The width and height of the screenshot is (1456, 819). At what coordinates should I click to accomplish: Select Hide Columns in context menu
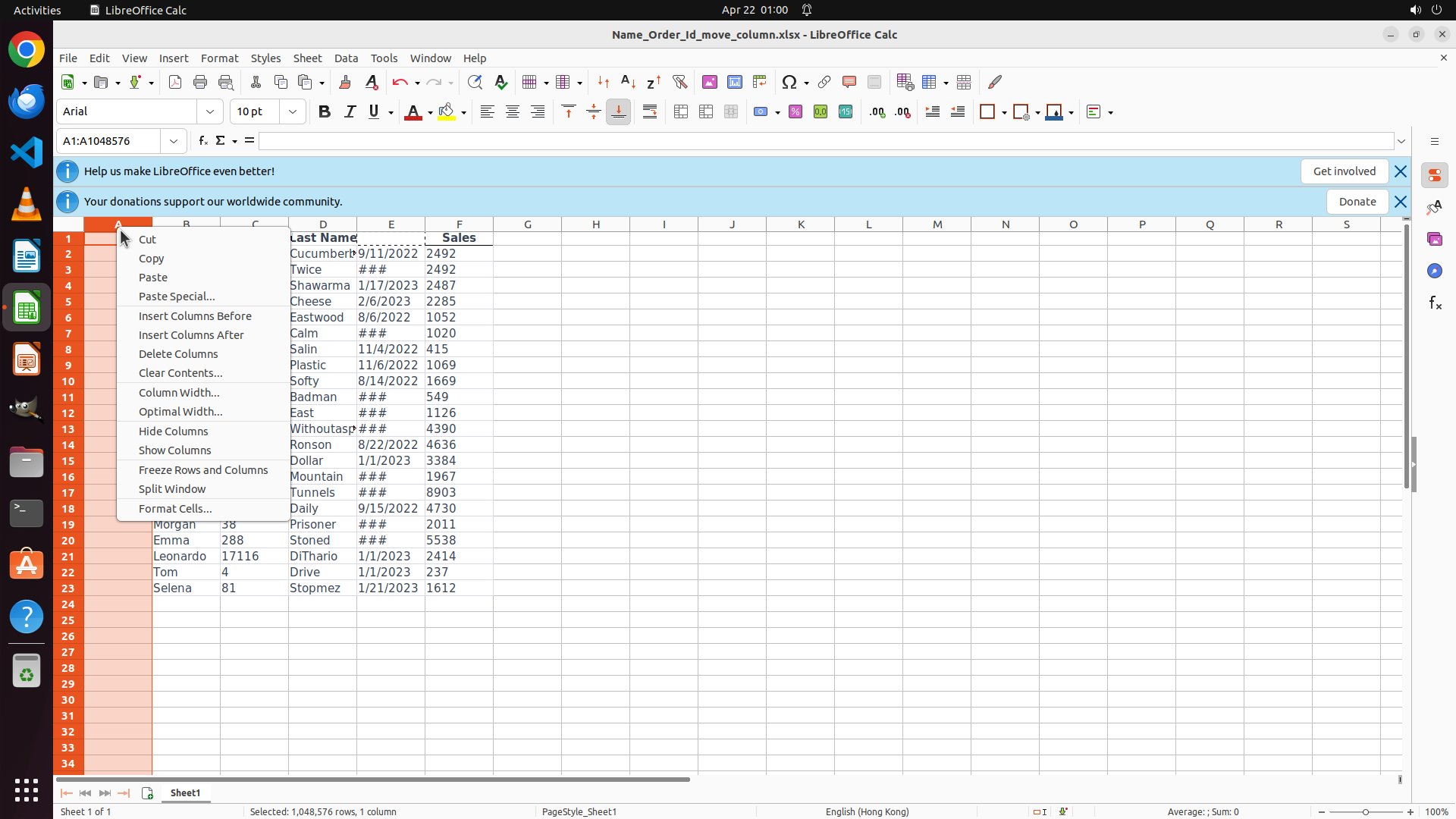tap(173, 431)
